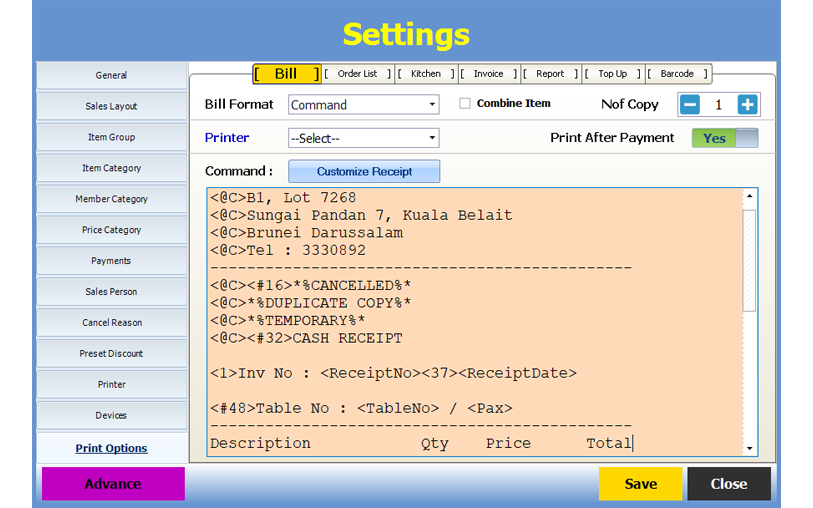The image size is (813, 508).
Task: Click the '<@C>B1, Lot 7268' line
Action: pos(283,197)
